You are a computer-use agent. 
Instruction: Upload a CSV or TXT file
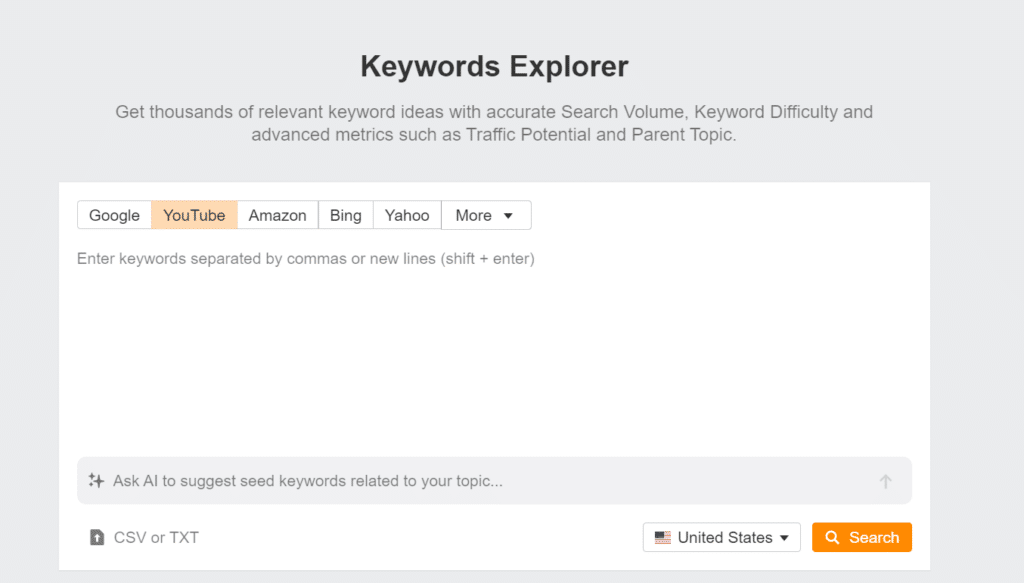pos(144,537)
